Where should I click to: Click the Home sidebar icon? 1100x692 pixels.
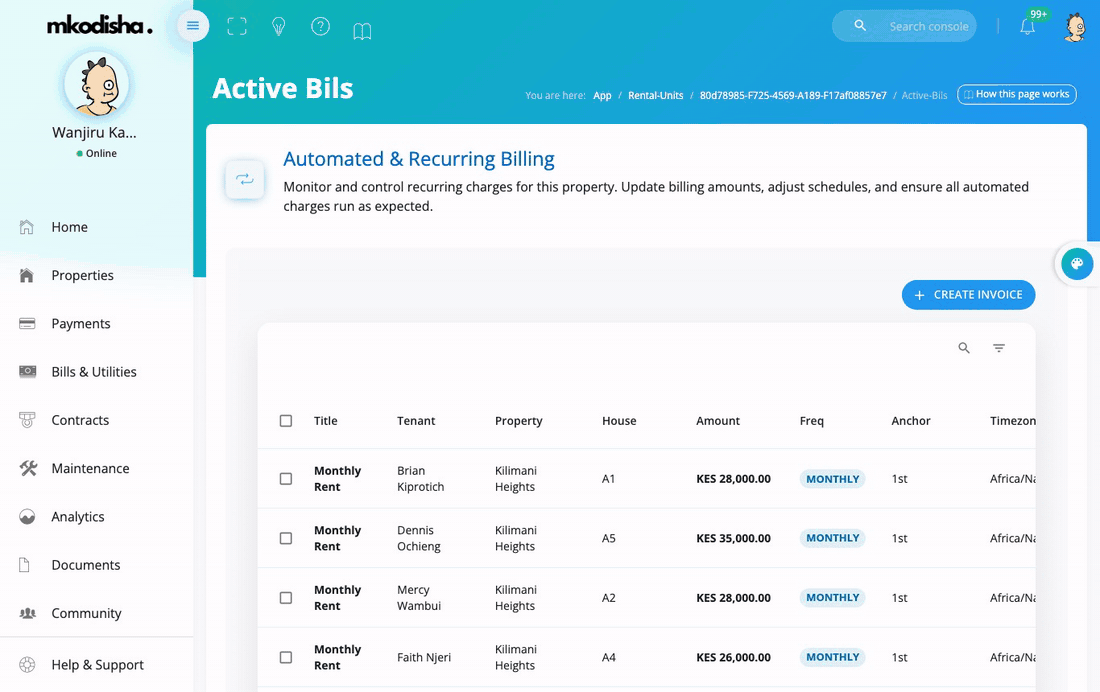pyautogui.click(x=27, y=227)
